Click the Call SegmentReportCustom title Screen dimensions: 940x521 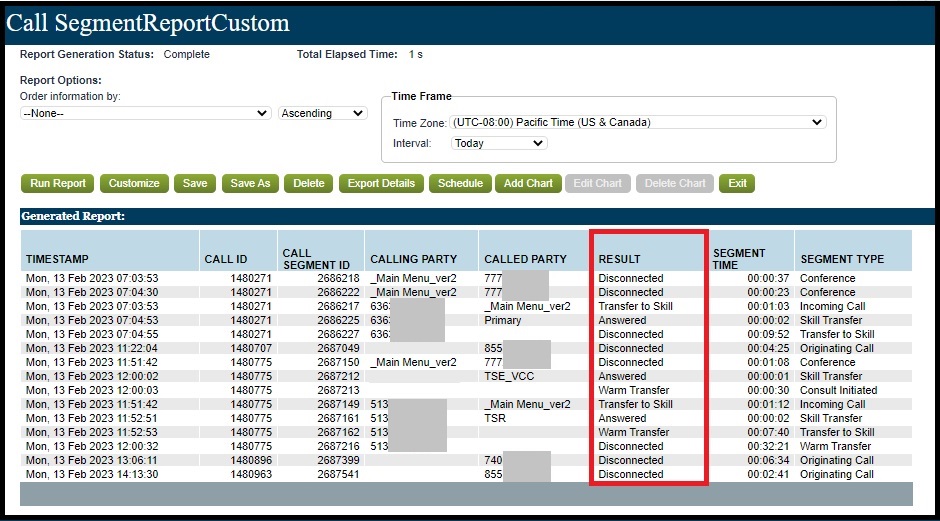click(147, 23)
